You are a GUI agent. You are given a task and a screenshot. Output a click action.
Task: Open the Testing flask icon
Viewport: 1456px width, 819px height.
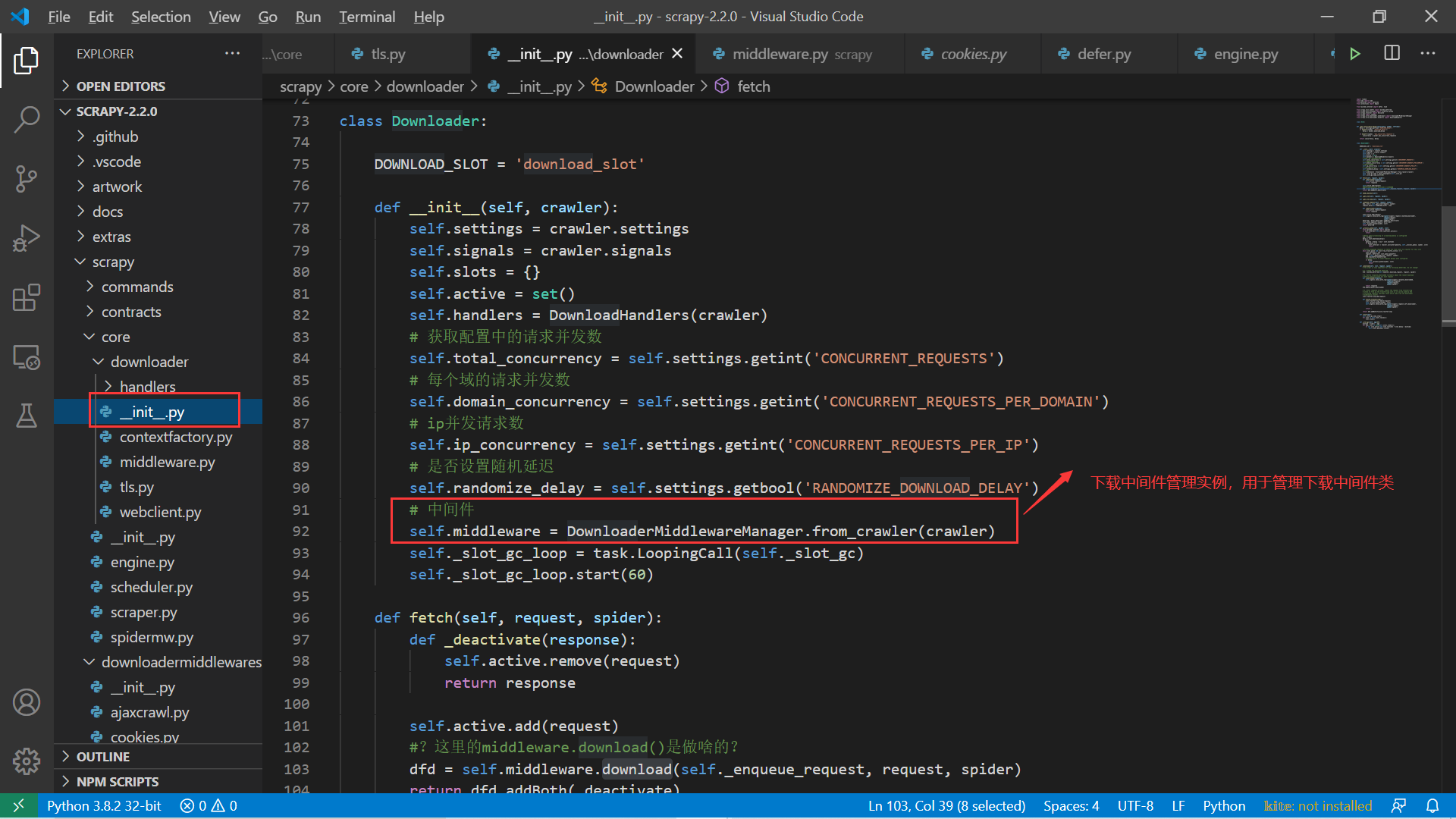pyautogui.click(x=27, y=416)
